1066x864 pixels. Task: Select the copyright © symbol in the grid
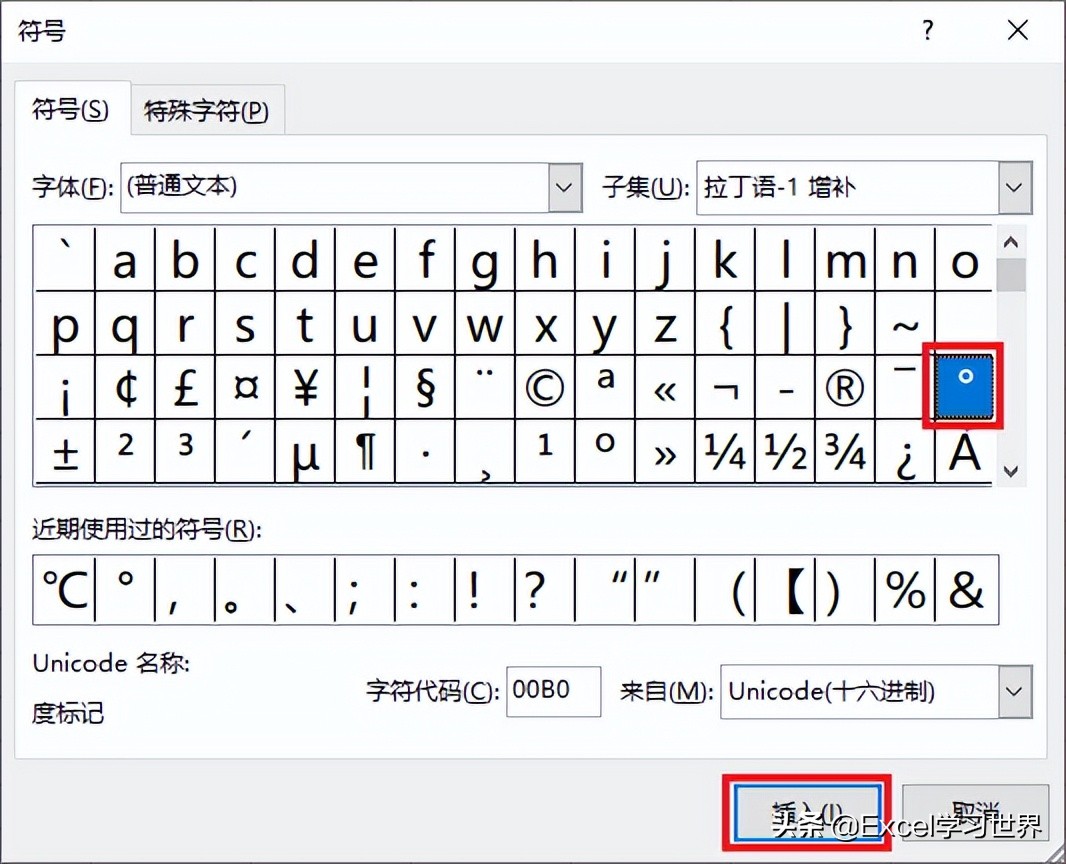point(545,388)
